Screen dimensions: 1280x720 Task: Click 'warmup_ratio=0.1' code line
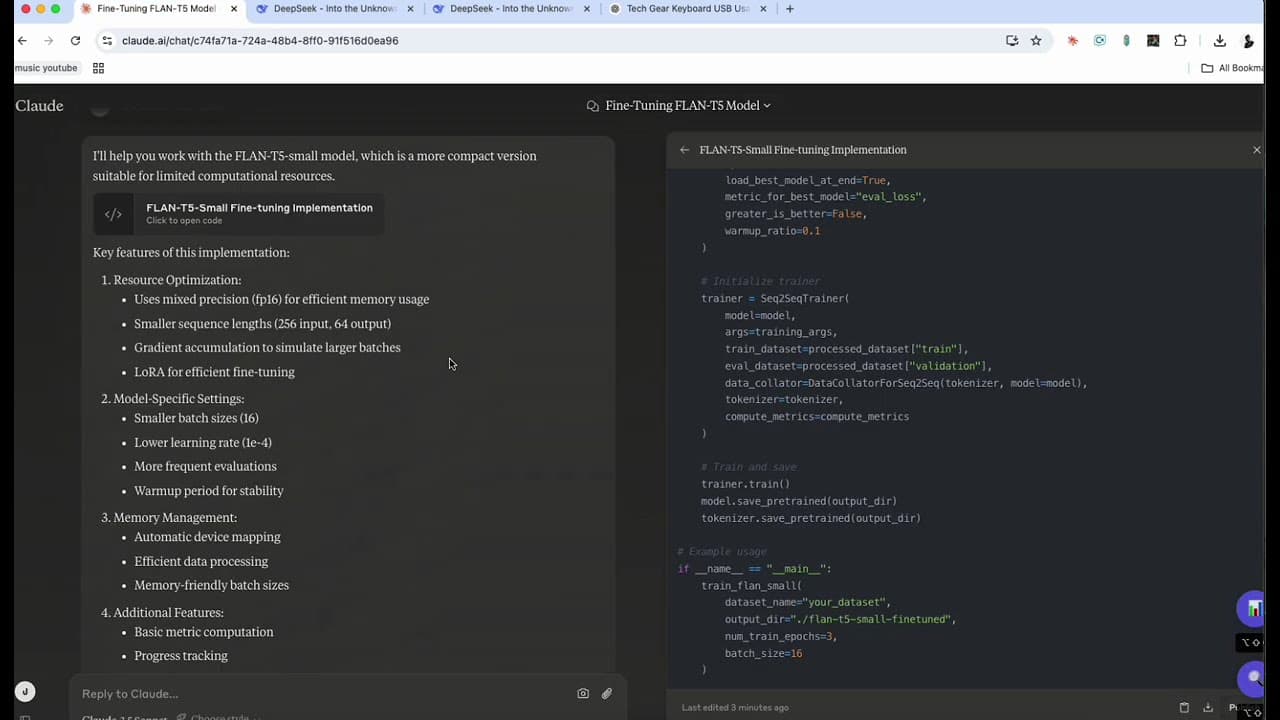(772, 231)
